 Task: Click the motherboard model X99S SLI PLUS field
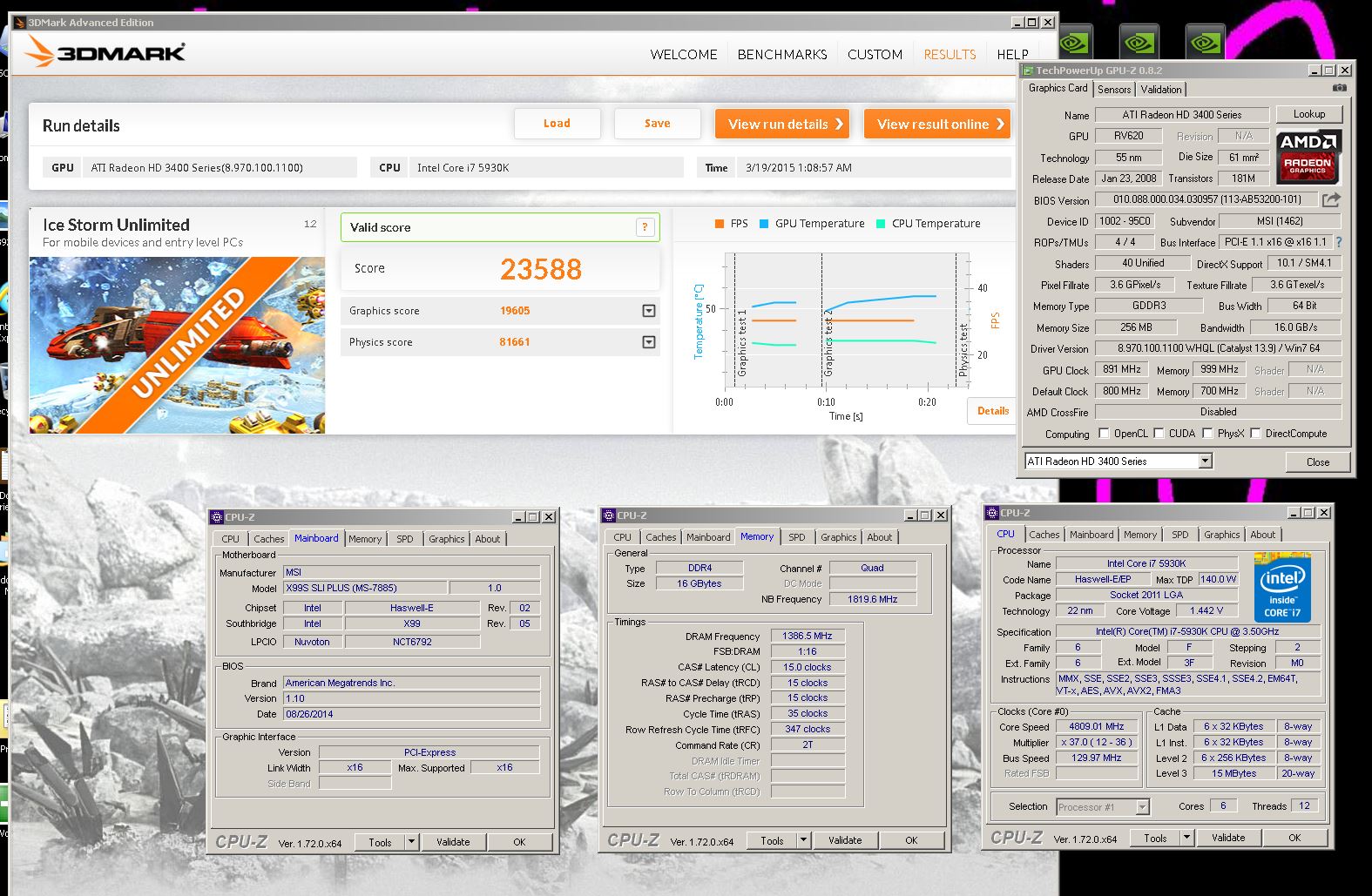coord(365,588)
